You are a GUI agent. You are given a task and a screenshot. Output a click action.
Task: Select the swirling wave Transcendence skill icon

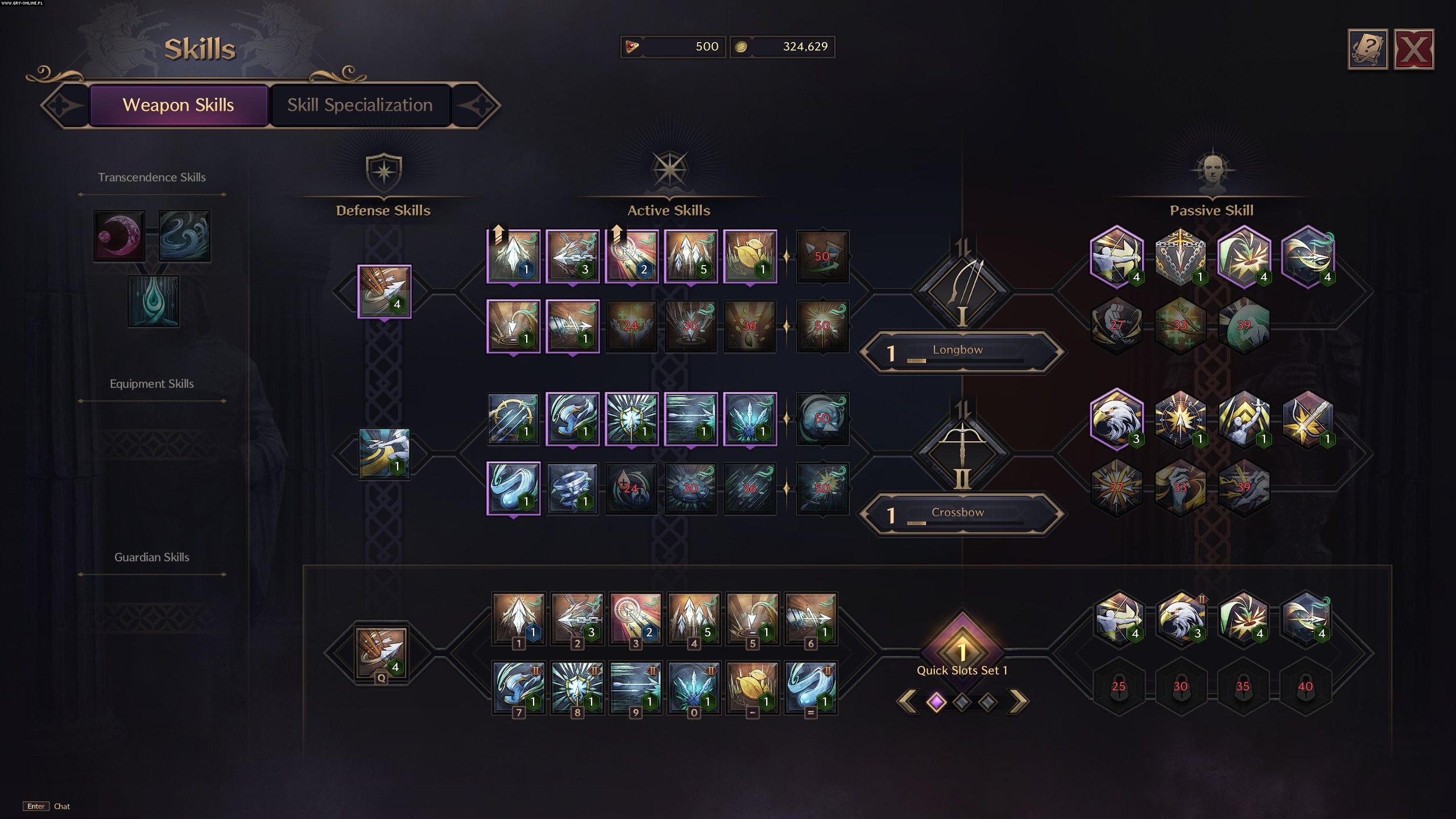184,236
